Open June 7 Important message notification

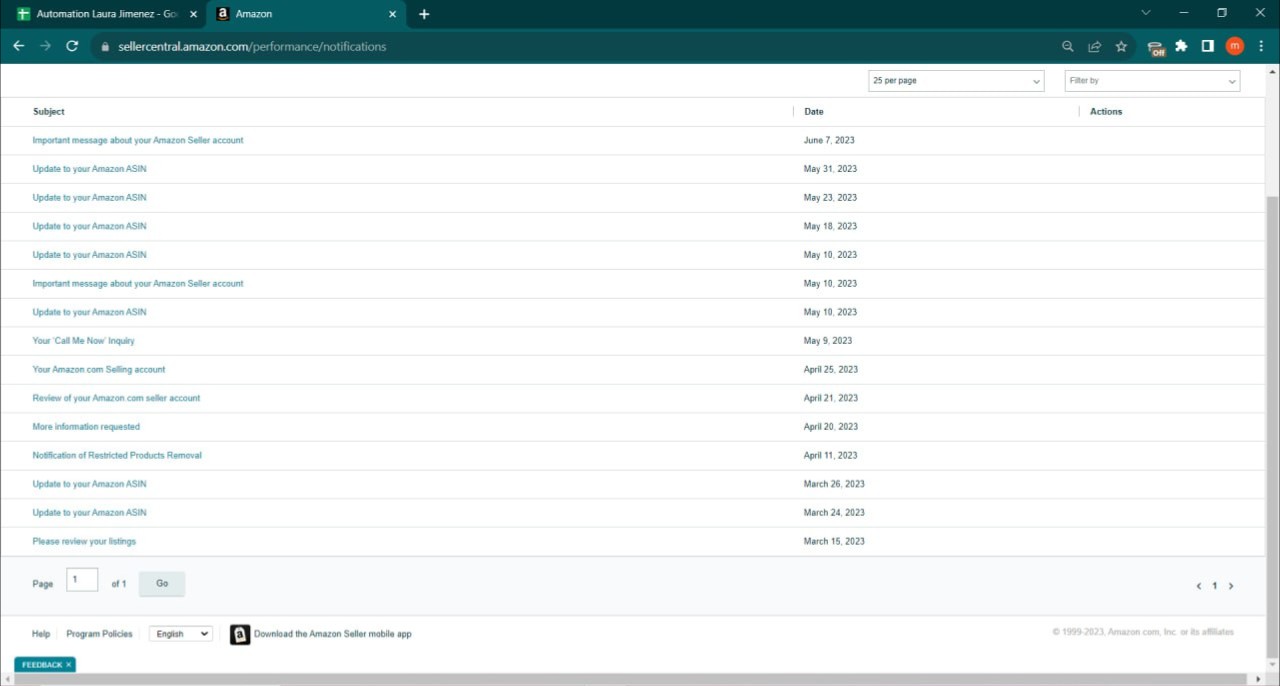click(138, 140)
